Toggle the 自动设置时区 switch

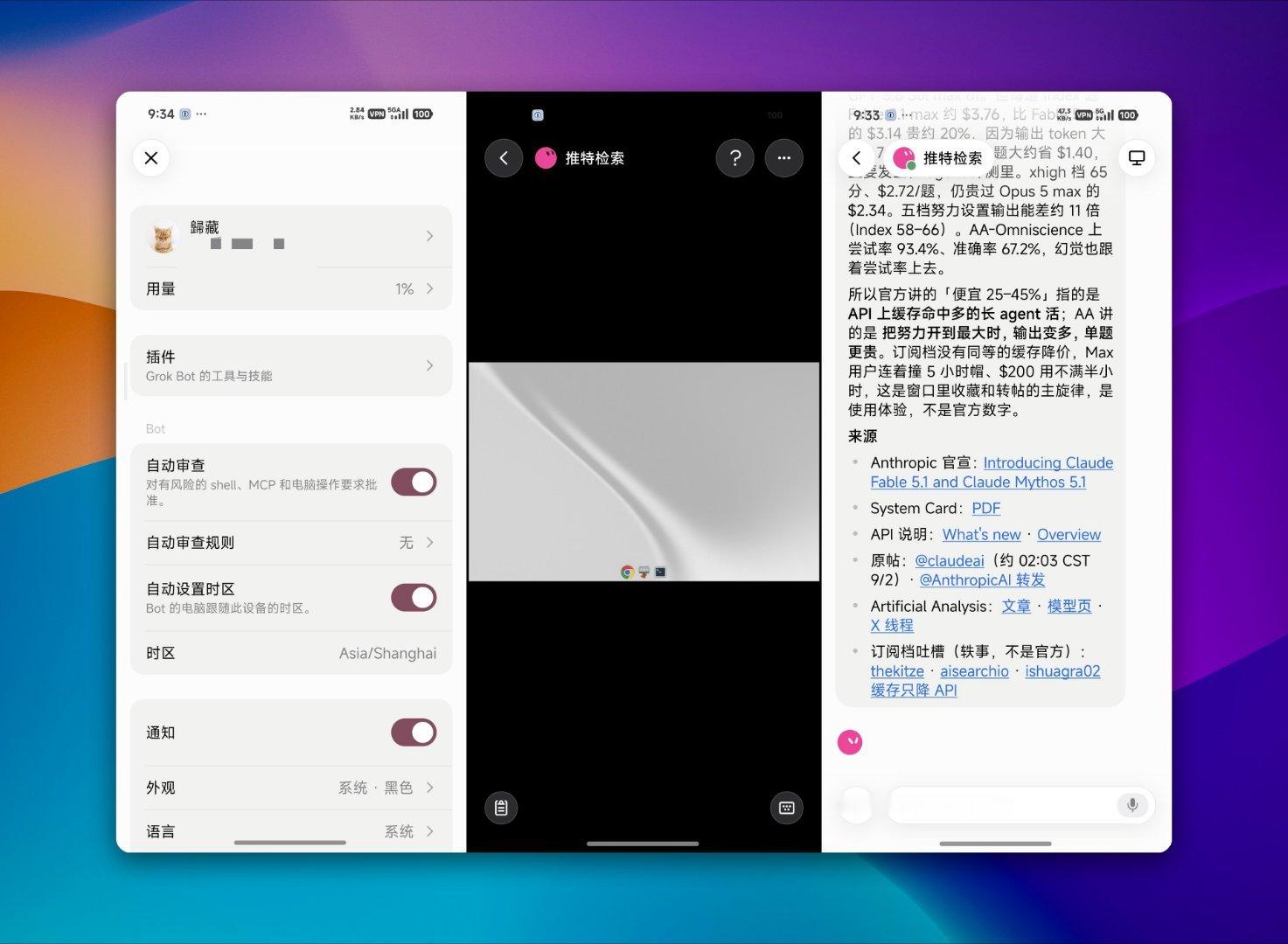414,598
